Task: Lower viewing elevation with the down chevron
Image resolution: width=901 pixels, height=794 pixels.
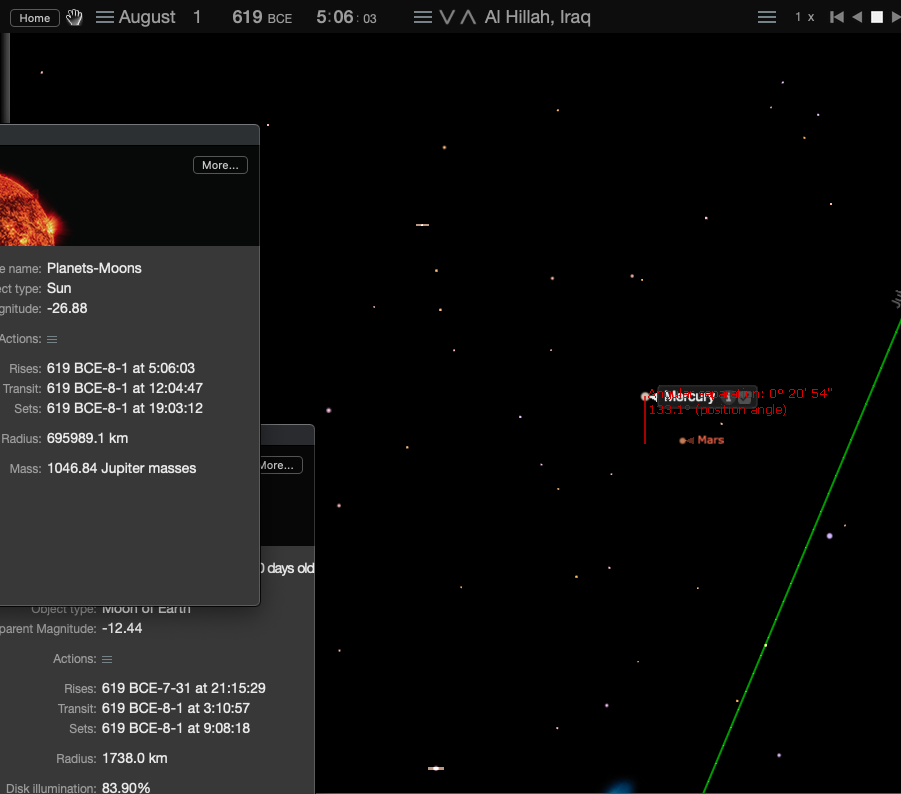Action: point(447,17)
